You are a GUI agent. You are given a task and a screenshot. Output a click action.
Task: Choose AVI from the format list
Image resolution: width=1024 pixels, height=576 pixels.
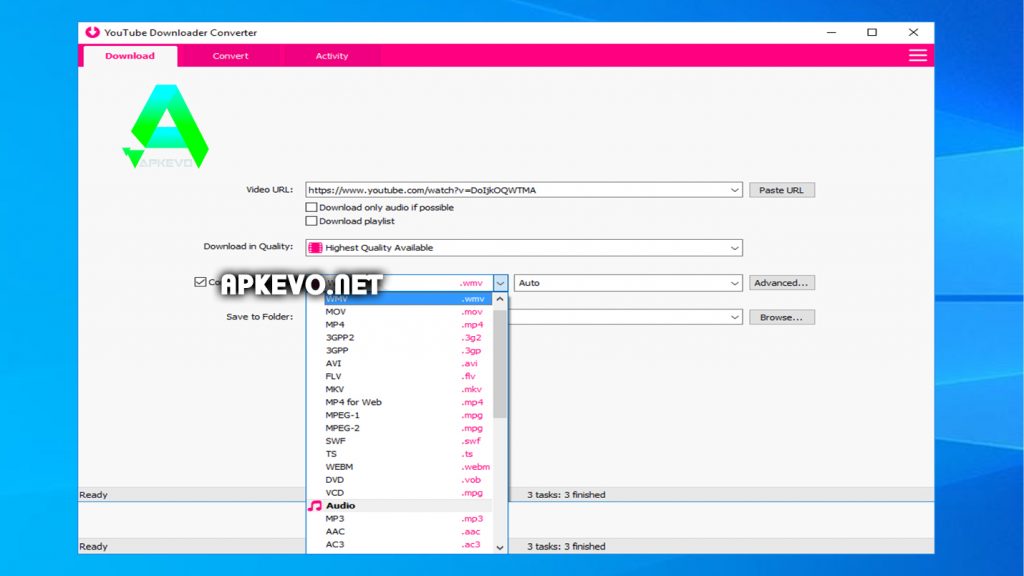[x=400, y=363]
